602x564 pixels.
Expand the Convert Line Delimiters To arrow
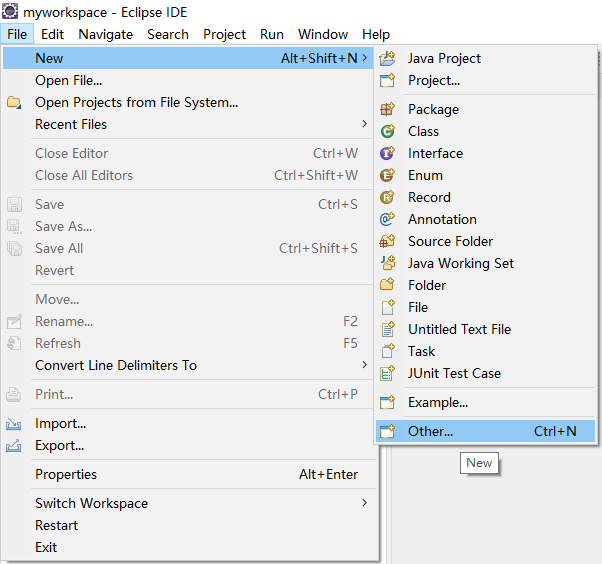point(364,365)
